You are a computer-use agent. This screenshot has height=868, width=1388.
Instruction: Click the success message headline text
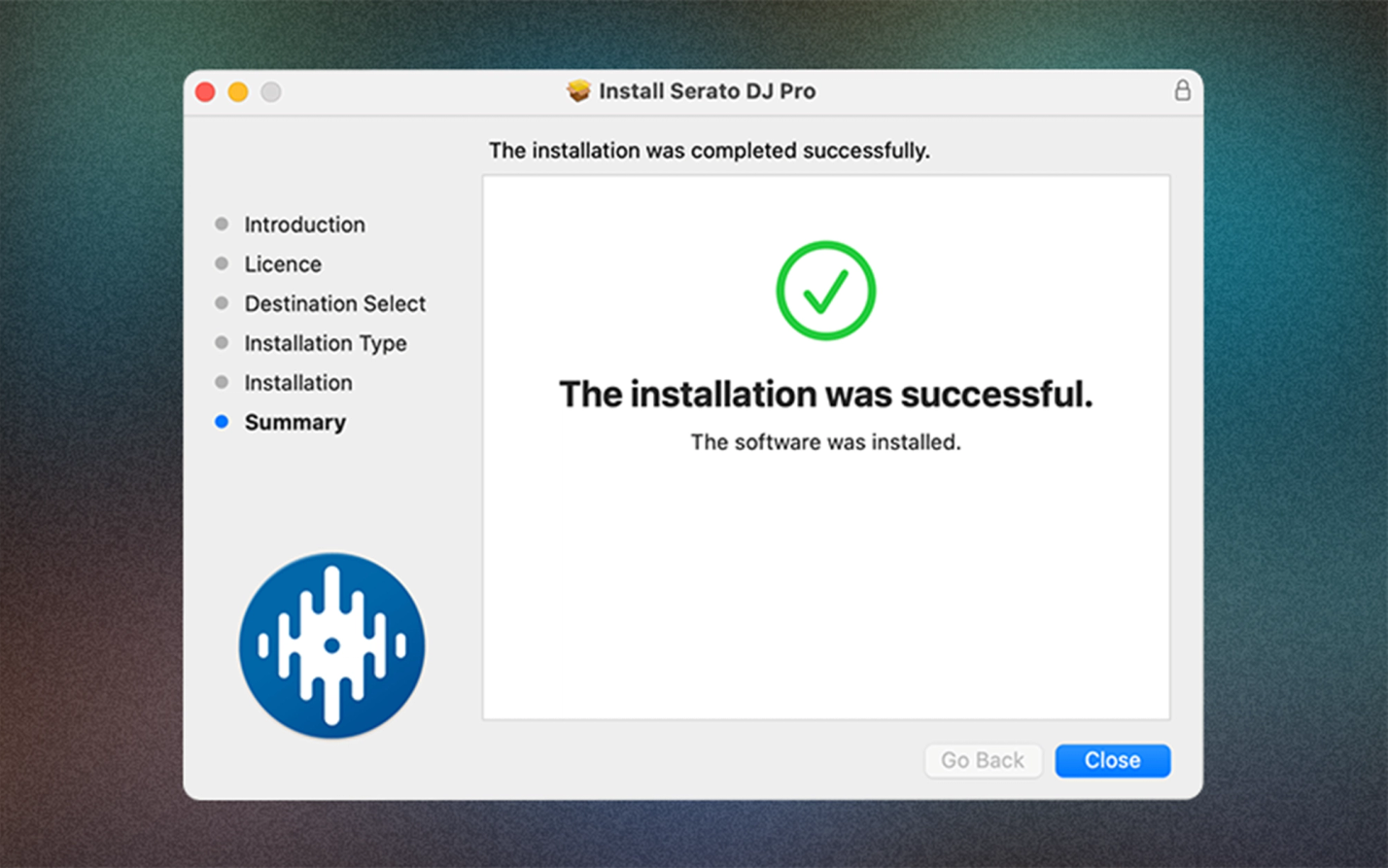(x=826, y=394)
